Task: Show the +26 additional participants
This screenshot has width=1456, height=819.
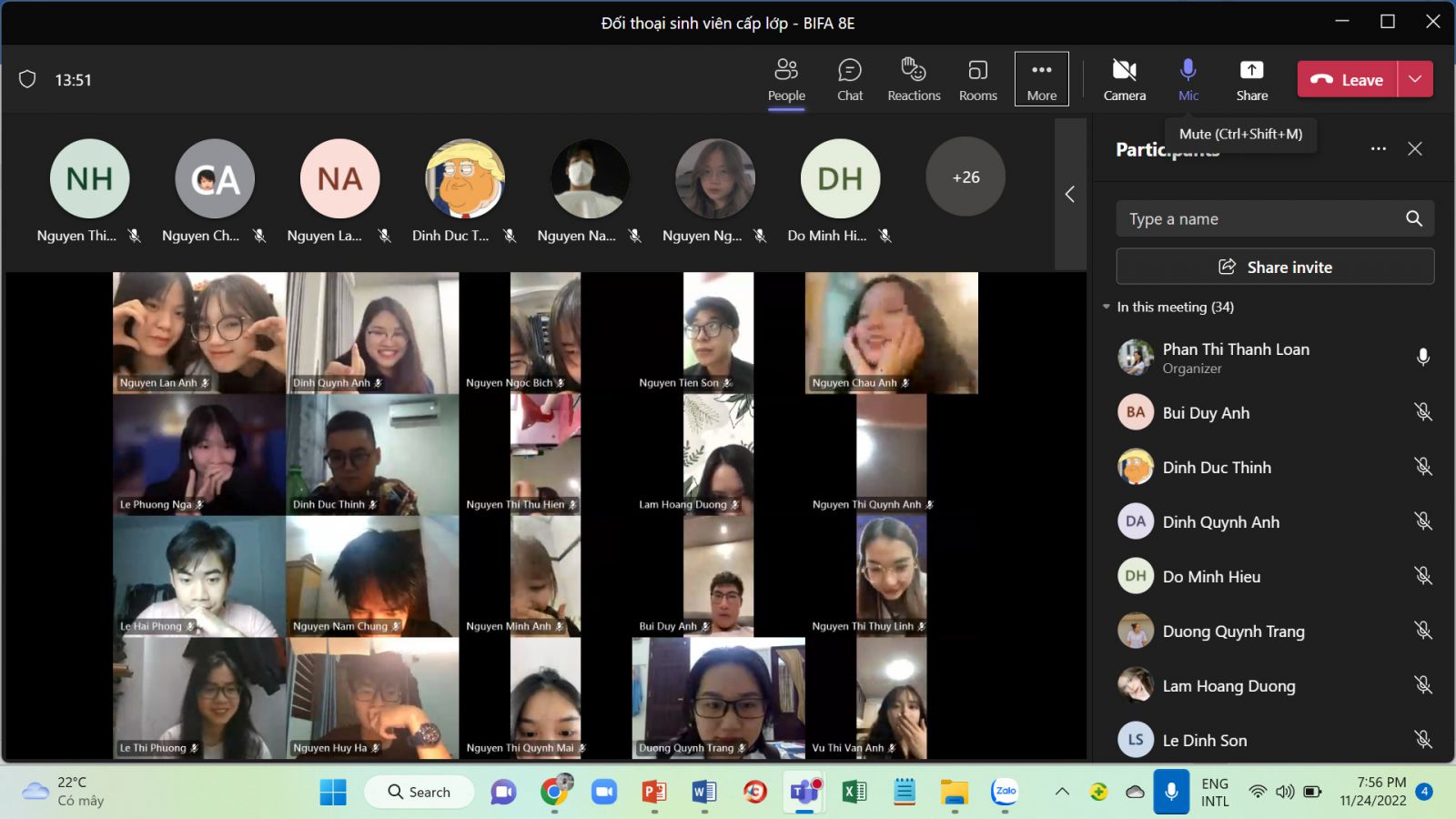Action: tap(966, 177)
